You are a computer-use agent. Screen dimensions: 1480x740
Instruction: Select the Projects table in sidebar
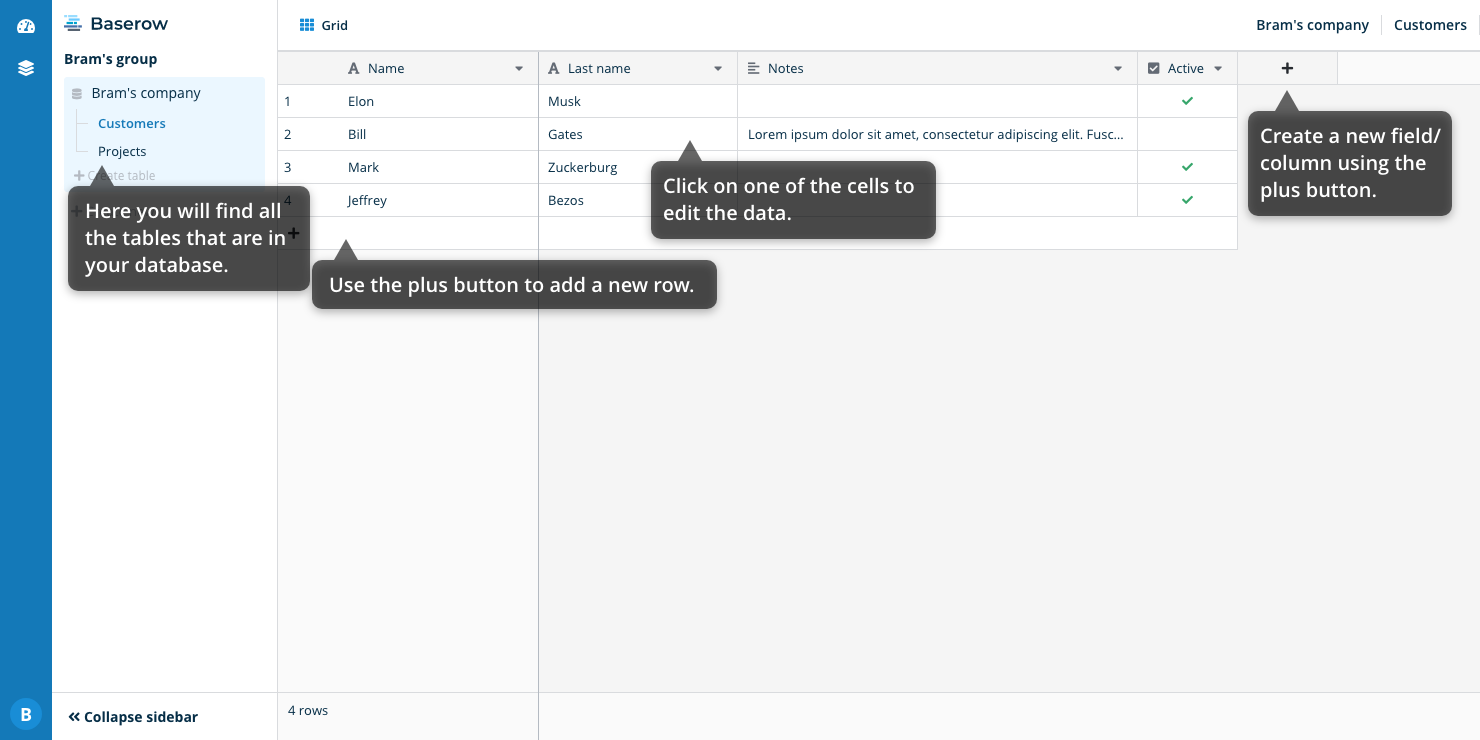click(x=122, y=152)
